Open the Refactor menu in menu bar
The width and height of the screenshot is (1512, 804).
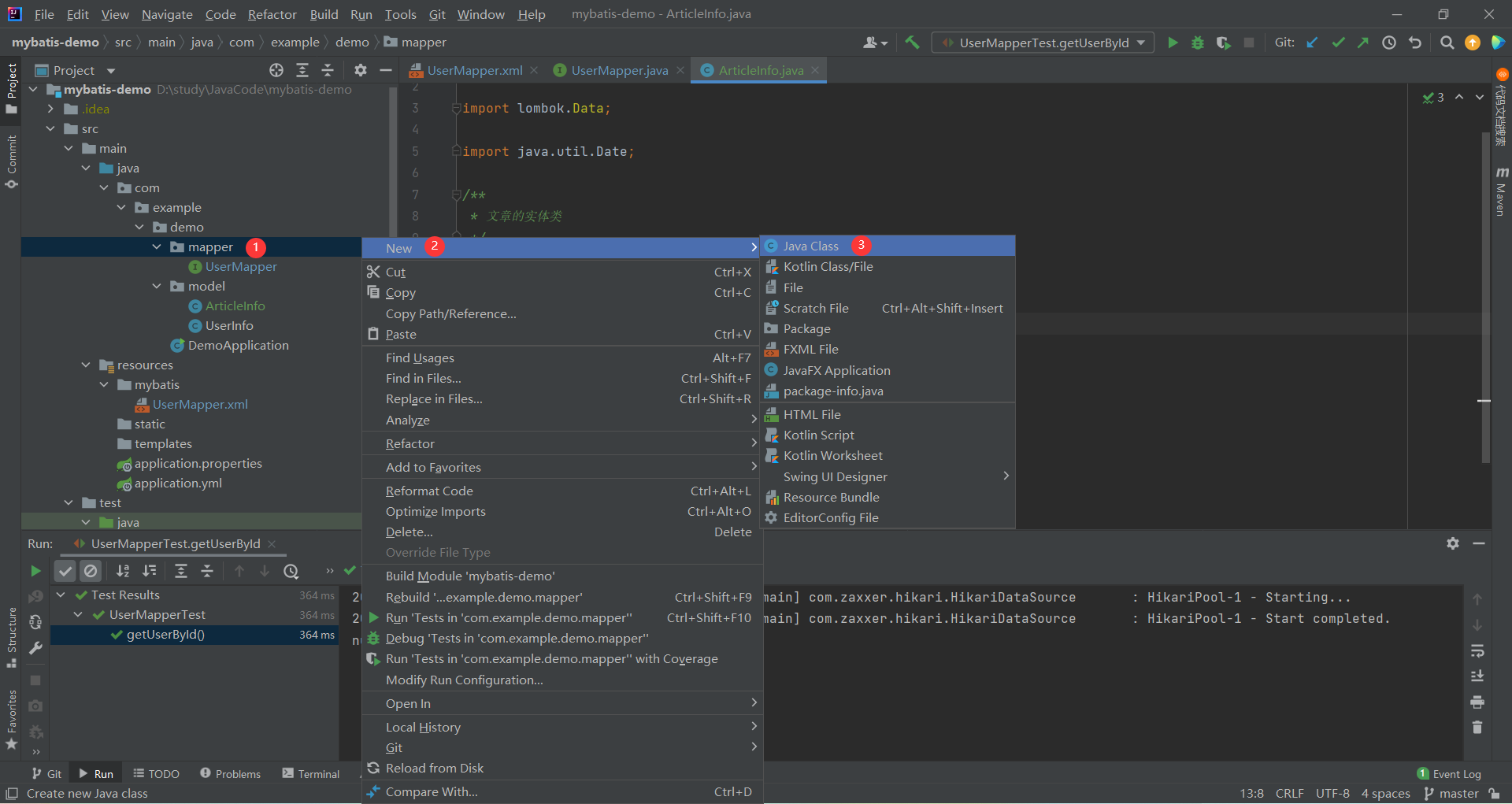point(272,14)
